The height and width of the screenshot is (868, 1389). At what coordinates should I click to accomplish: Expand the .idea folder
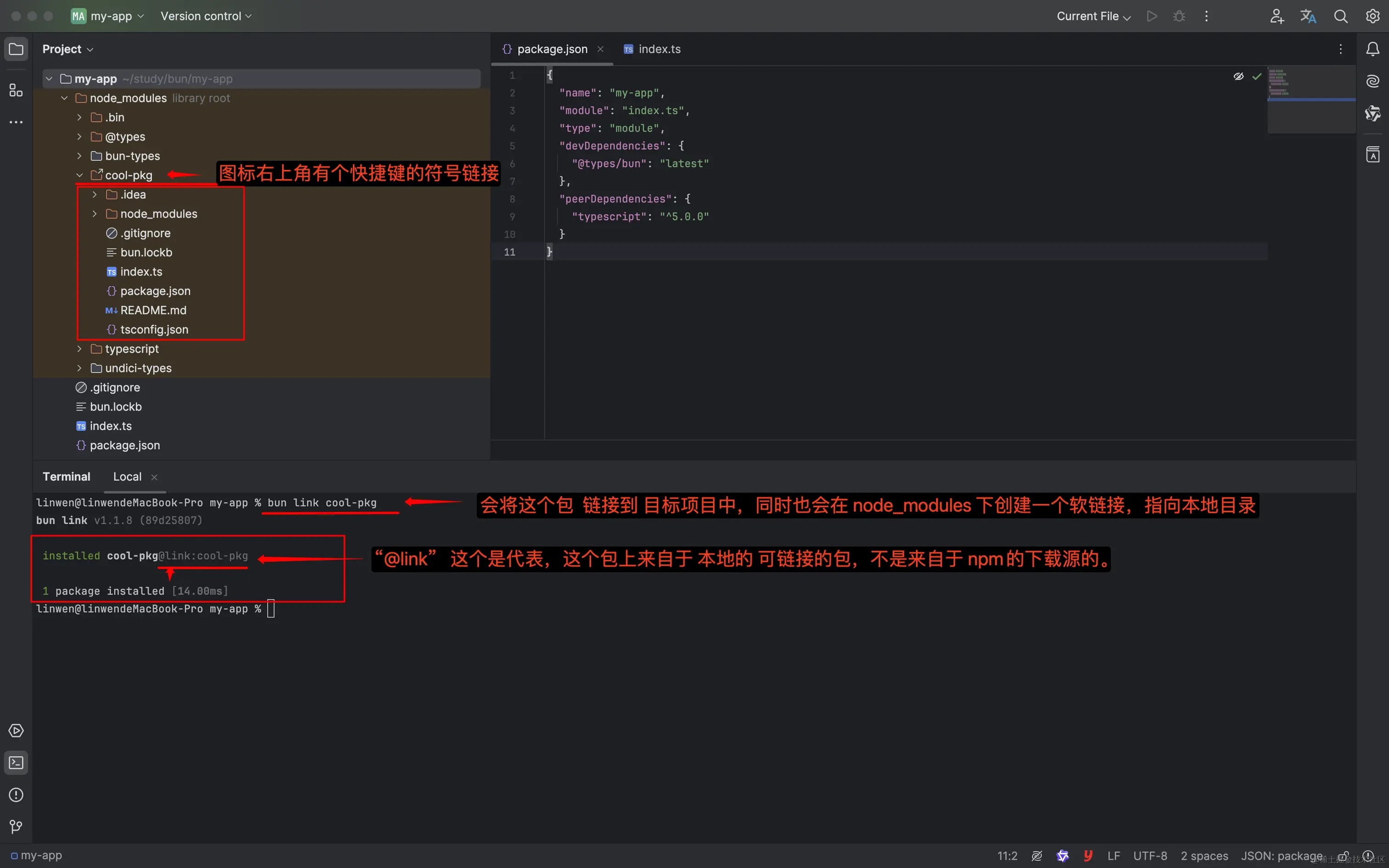pyautogui.click(x=95, y=195)
